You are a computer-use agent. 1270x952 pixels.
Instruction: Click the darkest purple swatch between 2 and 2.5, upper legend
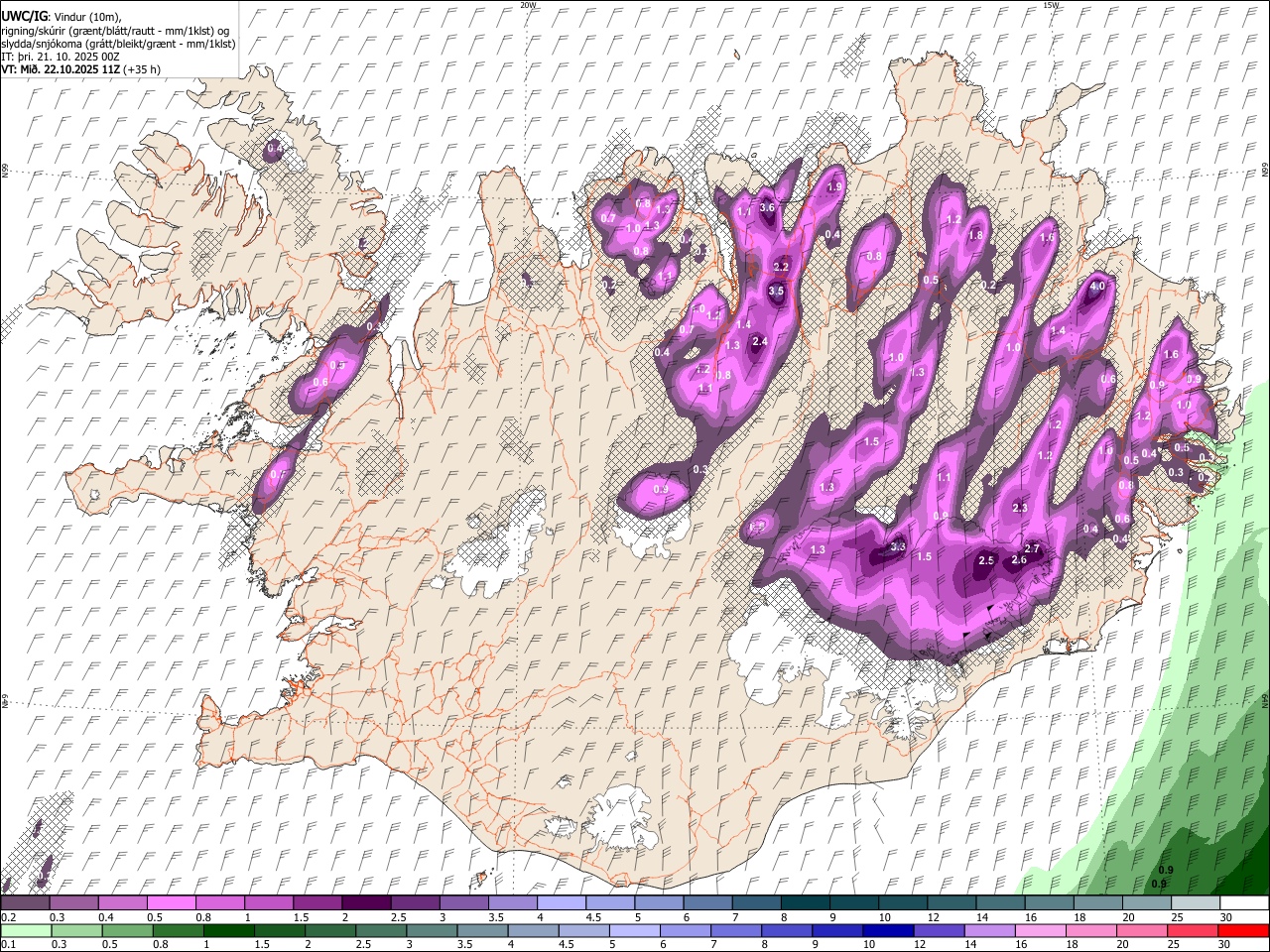pos(365,903)
